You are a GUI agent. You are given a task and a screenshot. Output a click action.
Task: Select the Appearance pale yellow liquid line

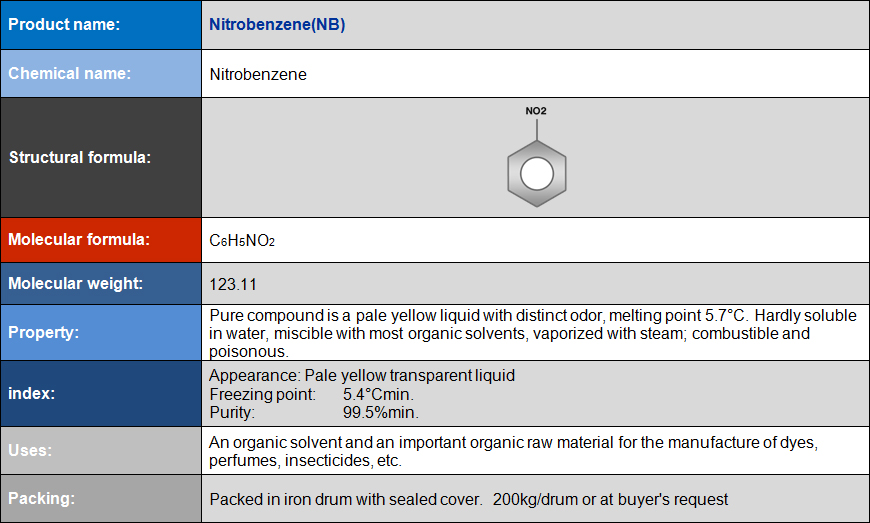[x=362, y=375]
